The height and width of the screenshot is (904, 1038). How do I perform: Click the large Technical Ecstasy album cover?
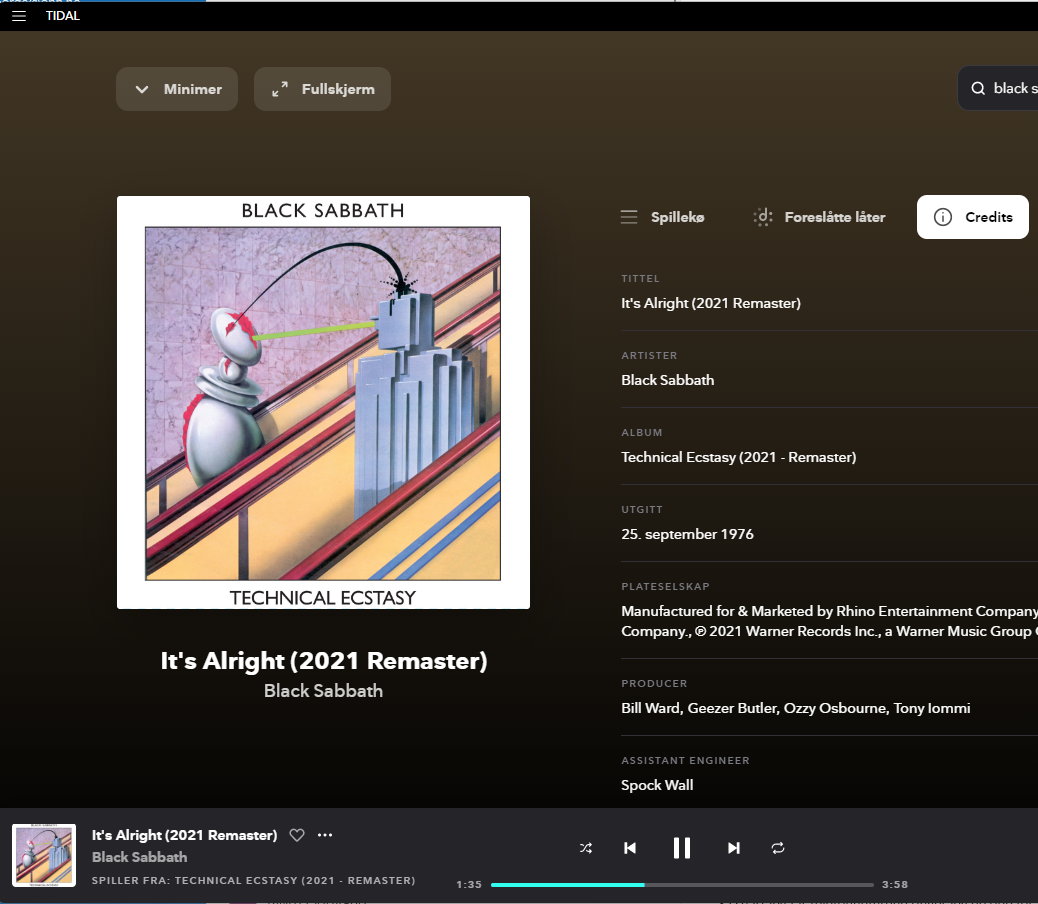coord(323,402)
